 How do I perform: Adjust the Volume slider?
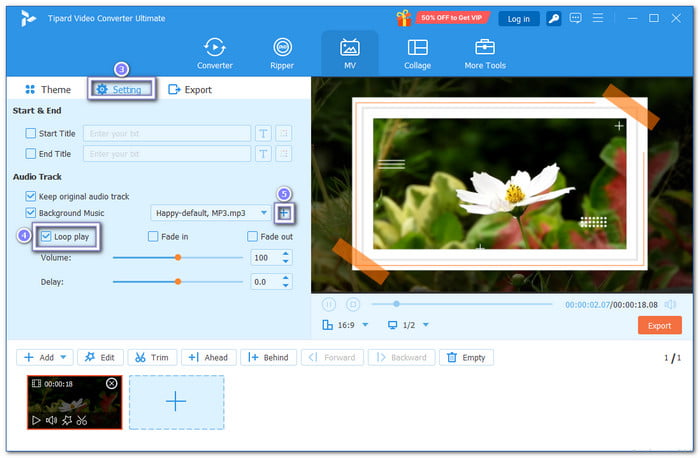[x=178, y=258]
